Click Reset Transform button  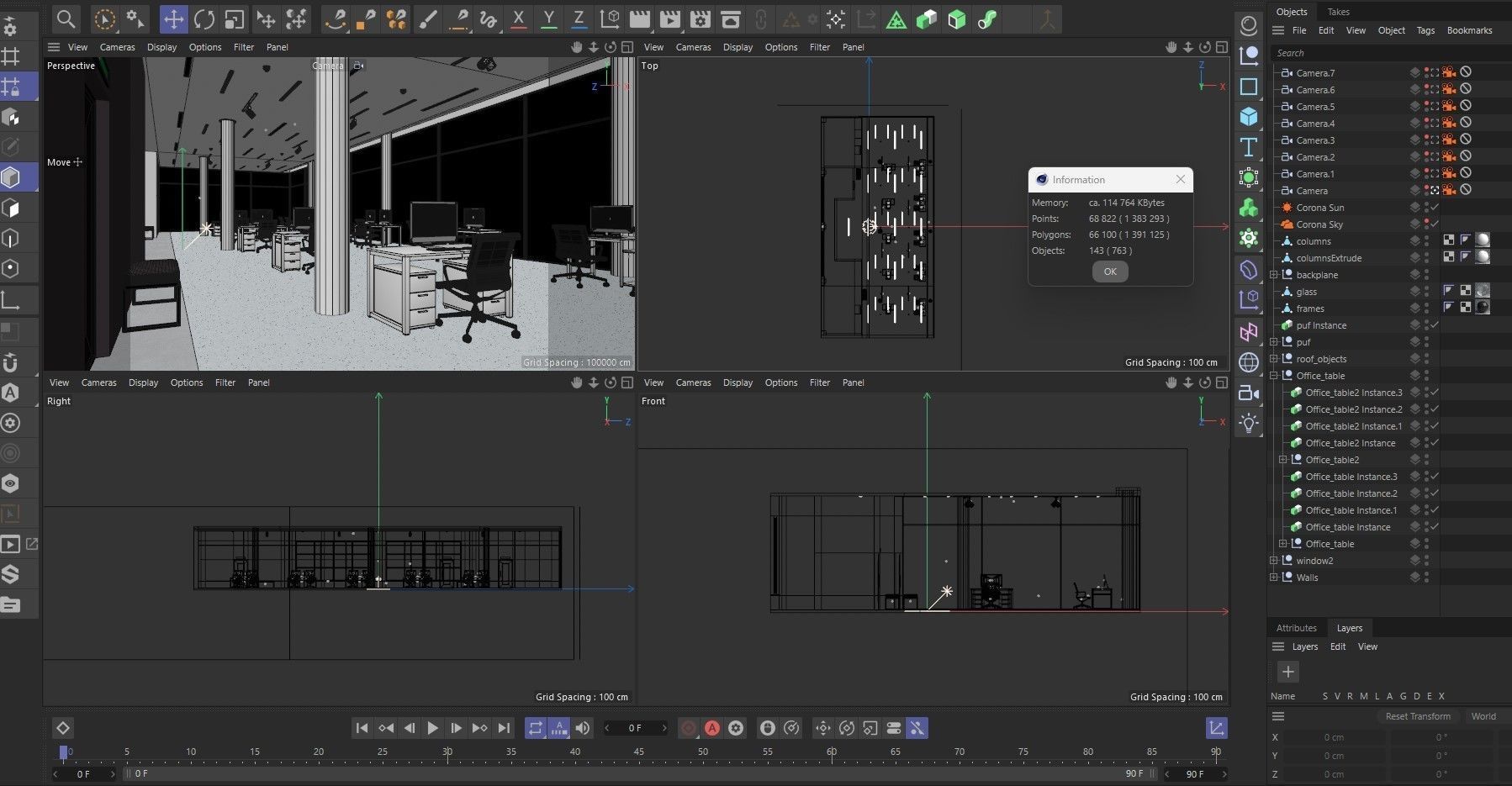(1418, 716)
